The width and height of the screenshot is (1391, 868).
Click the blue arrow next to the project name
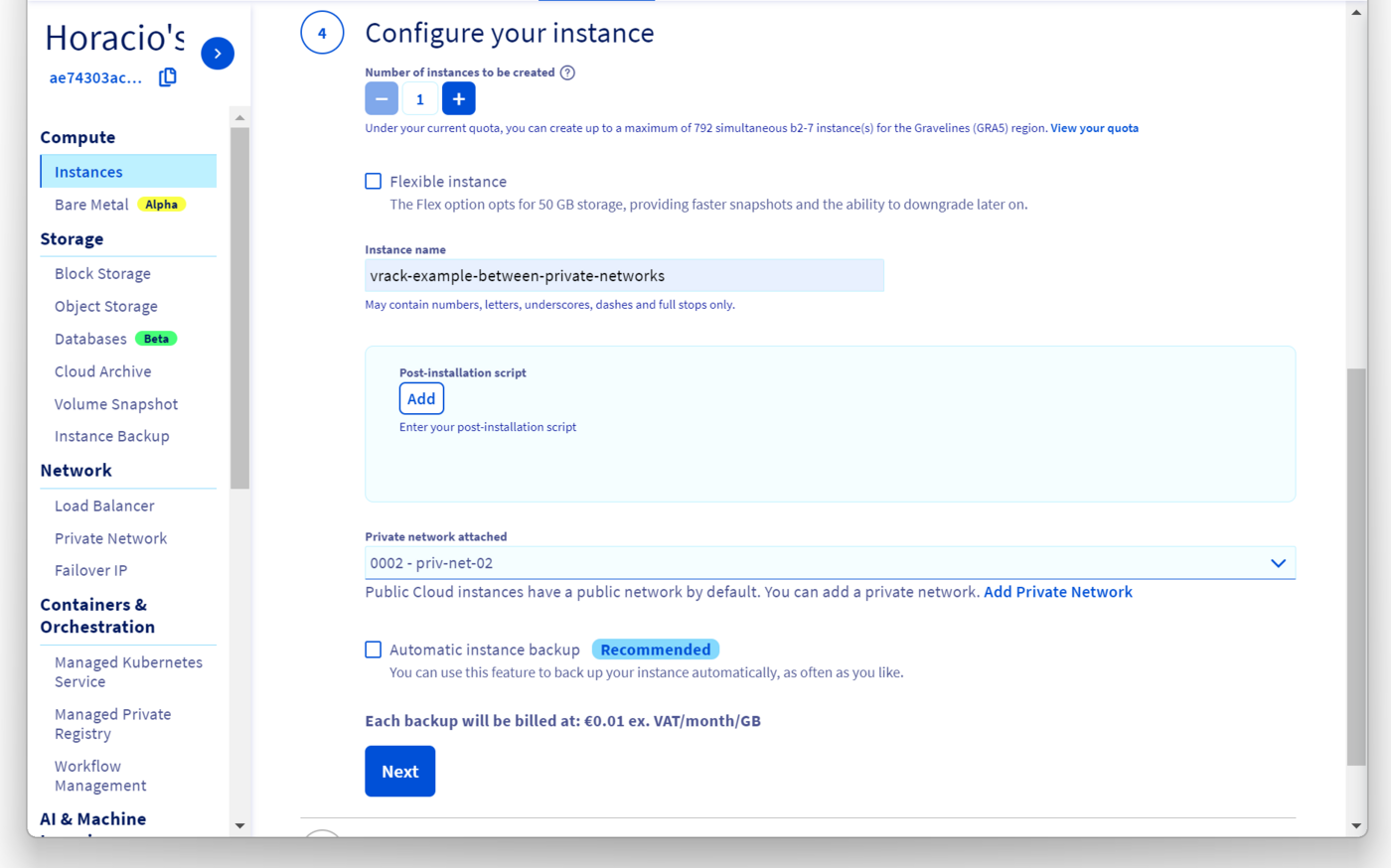point(218,54)
